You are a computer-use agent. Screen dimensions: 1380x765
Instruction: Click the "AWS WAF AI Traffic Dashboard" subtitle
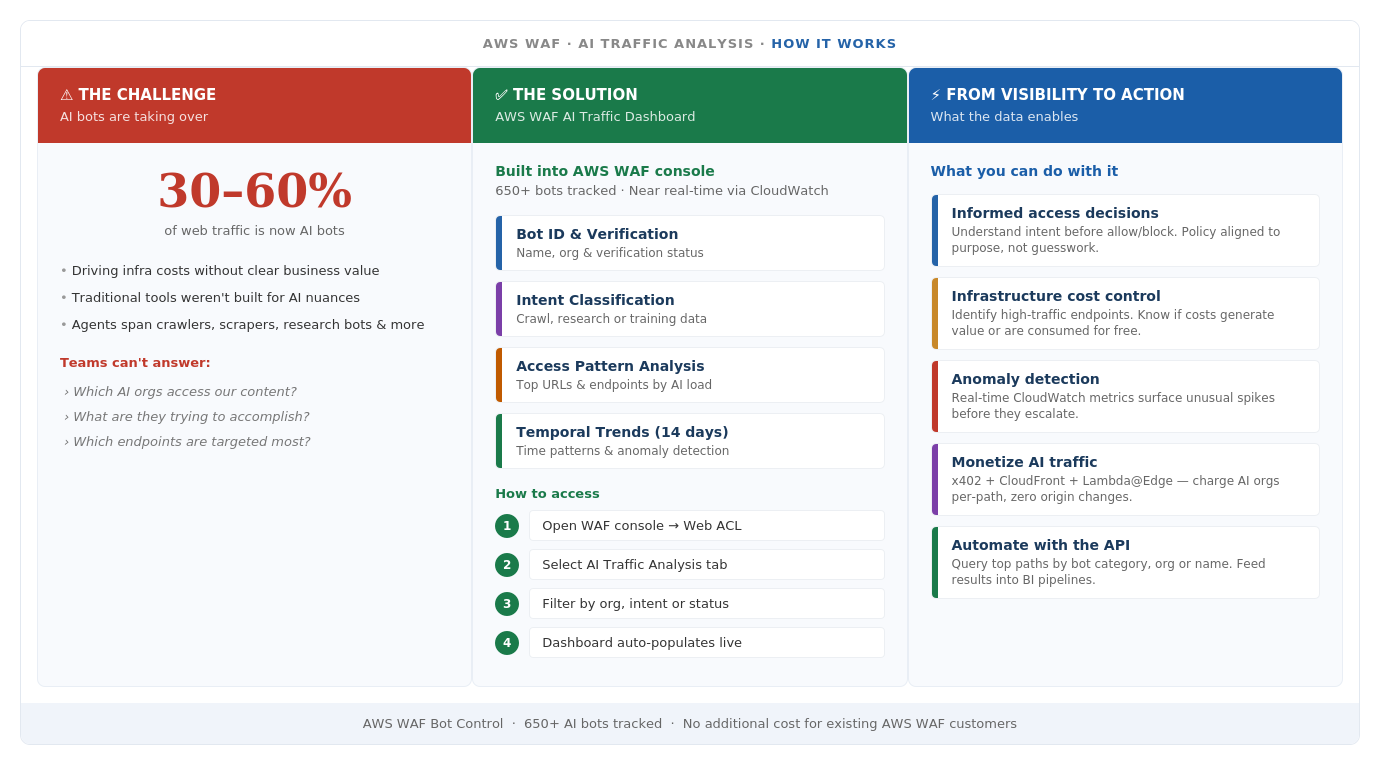[x=595, y=117]
